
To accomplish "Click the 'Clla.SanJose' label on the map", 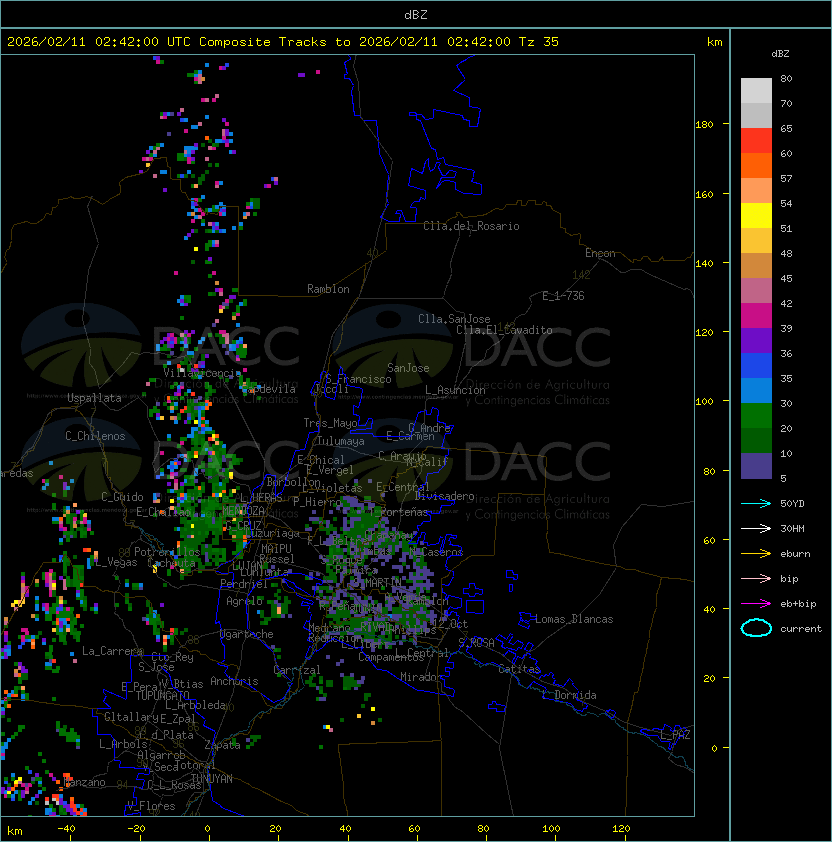I will [454, 319].
